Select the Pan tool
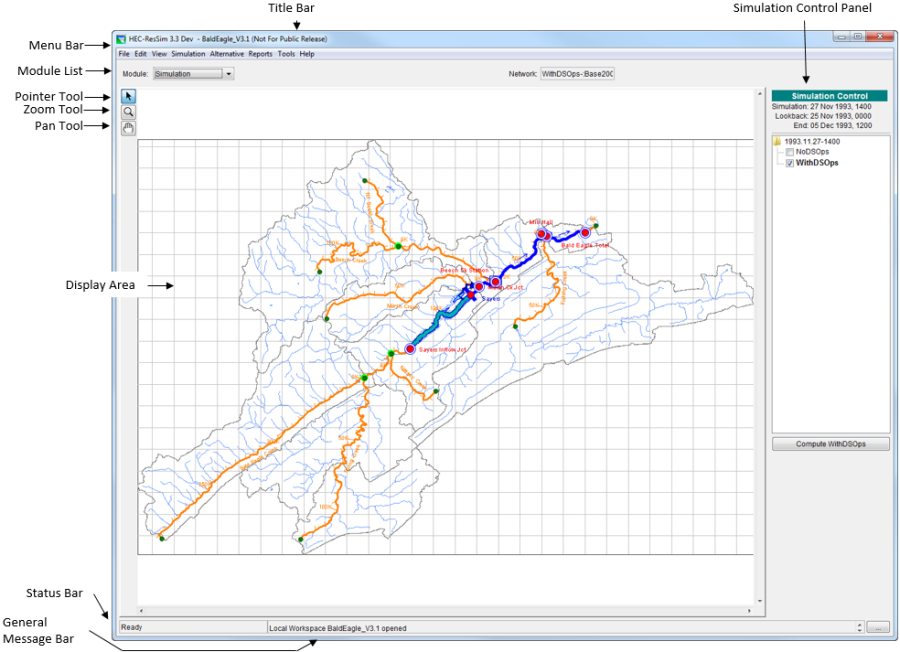 pyautogui.click(x=126, y=127)
